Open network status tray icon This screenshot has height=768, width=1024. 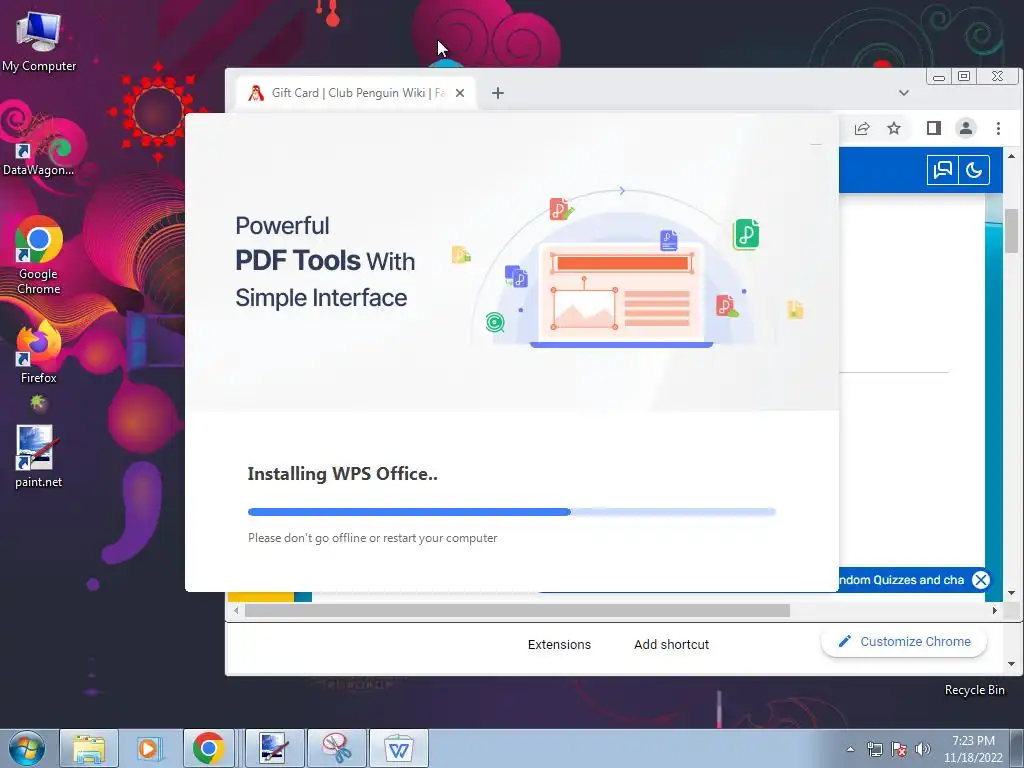click(x=874, y=749)
